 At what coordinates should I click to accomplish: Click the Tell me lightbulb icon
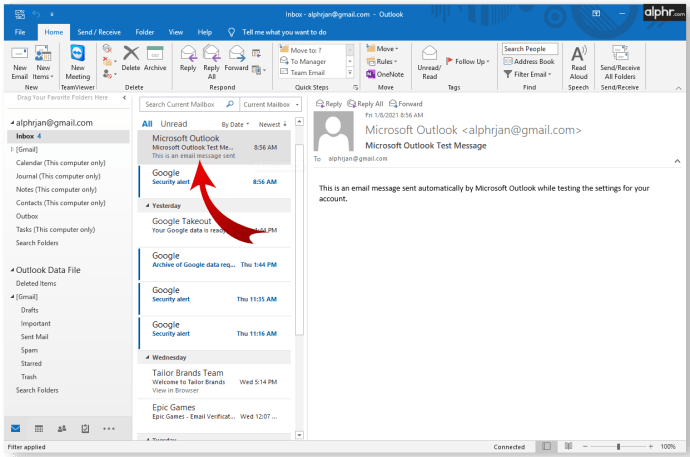(x=231, y=32)
